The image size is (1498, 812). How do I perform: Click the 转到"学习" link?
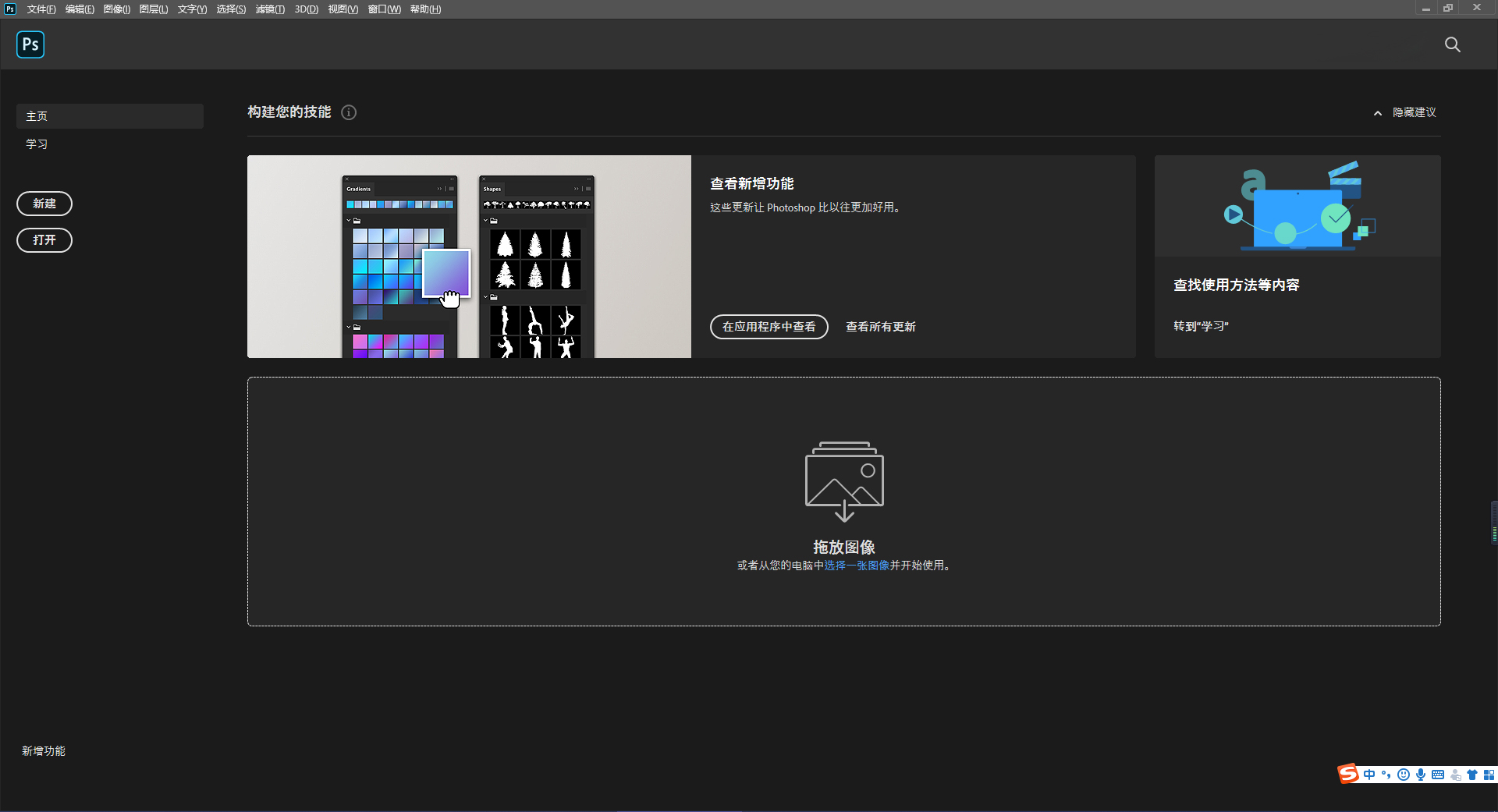[1202, 326]
